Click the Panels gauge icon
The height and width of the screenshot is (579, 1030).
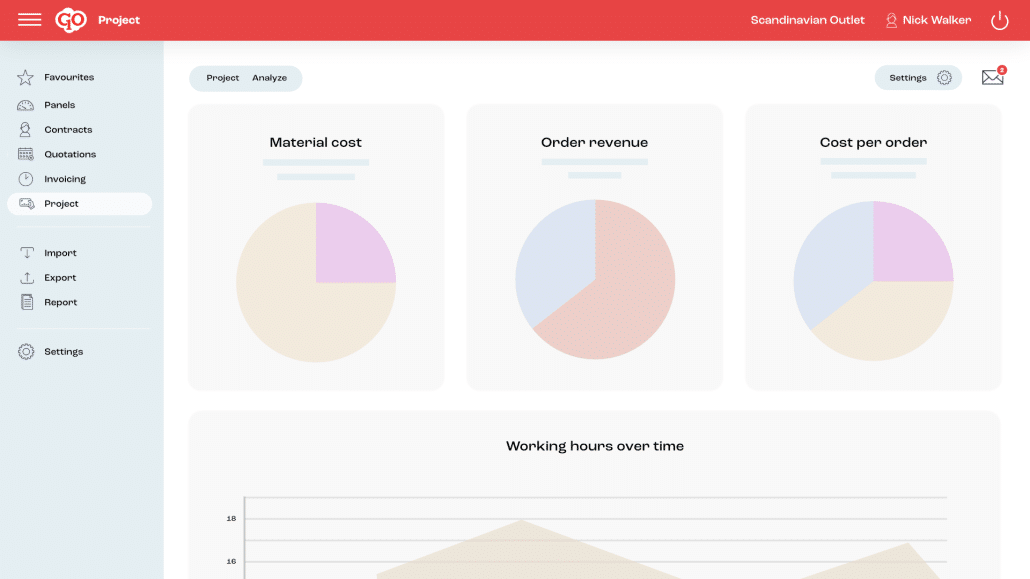pyautogui.click(x=26, y=105)
